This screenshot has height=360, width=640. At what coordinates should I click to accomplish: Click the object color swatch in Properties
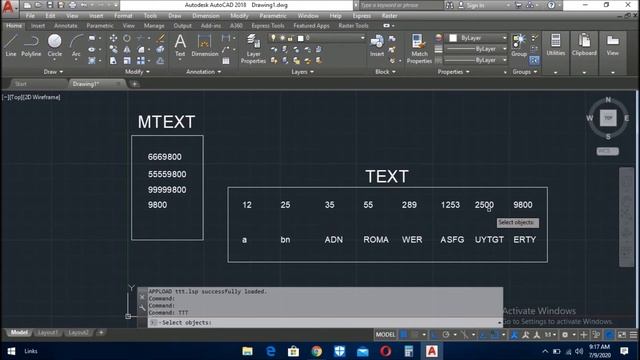coord(453,38)
